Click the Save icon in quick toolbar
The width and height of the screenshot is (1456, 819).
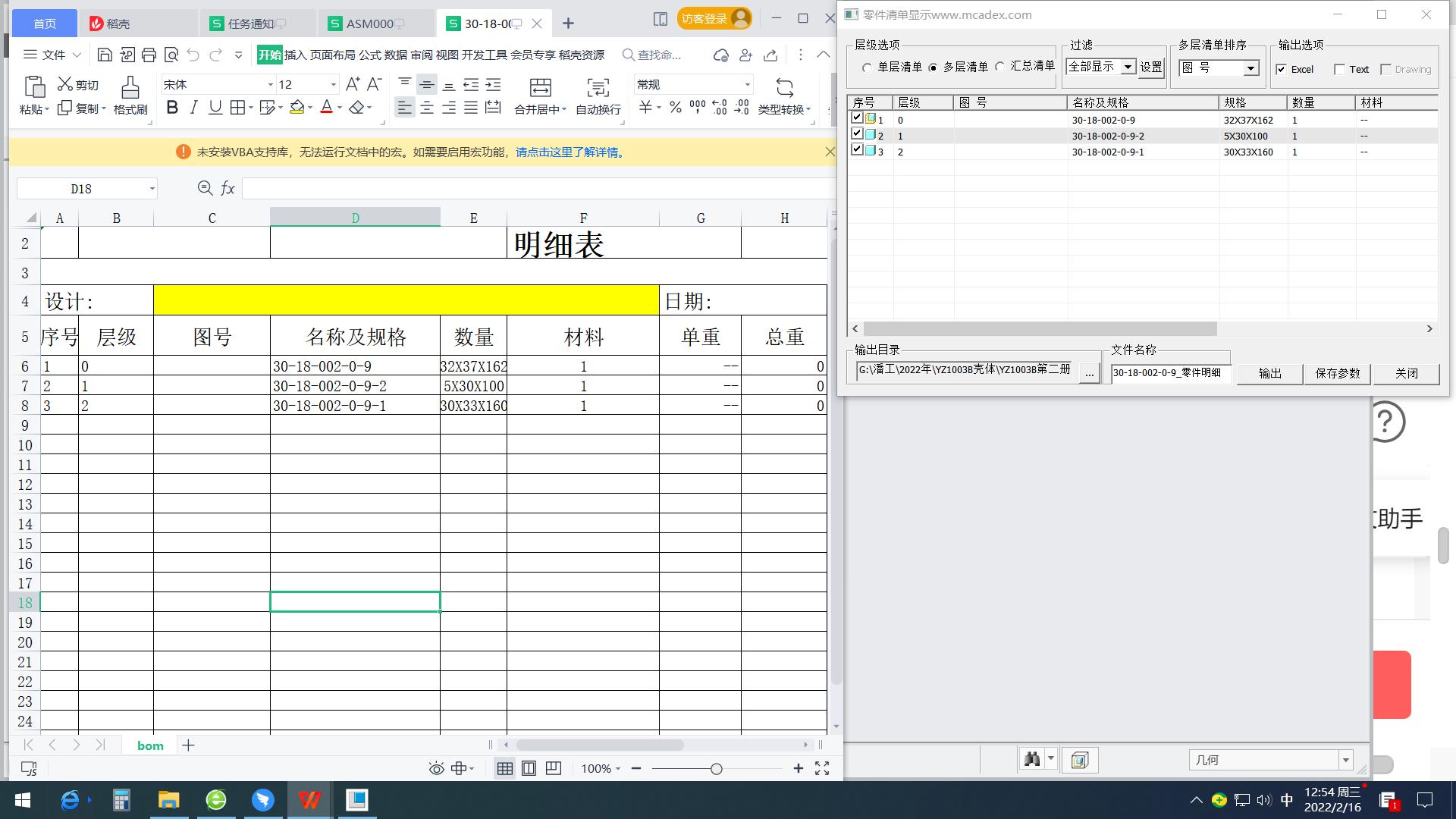point(105,55)
